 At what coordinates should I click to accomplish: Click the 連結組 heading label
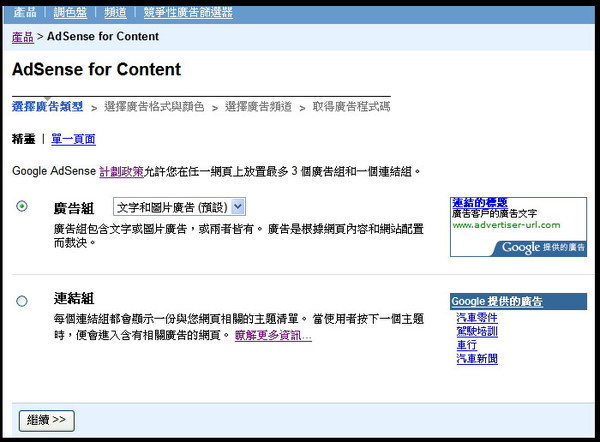[x=74, y=298]
